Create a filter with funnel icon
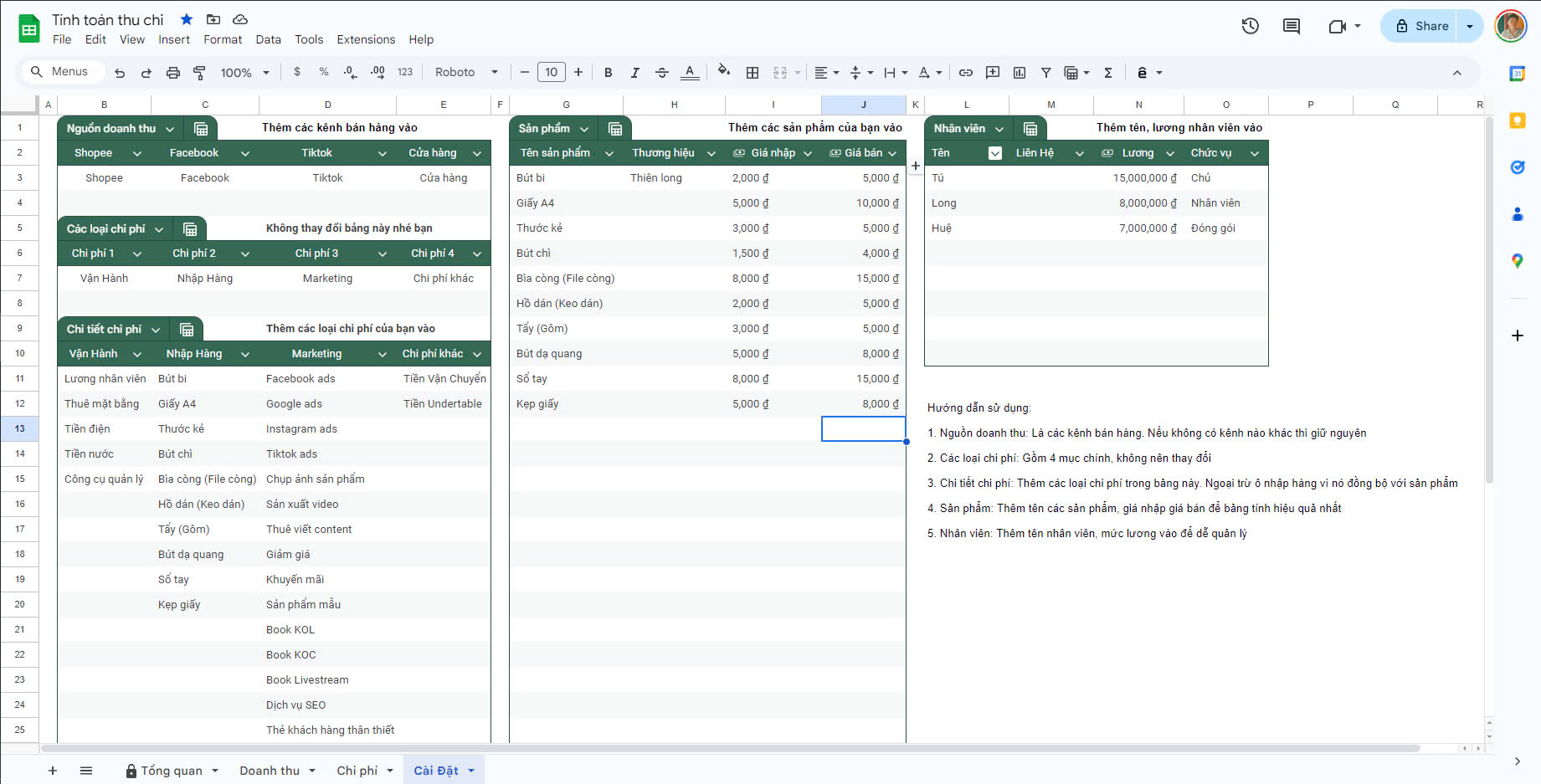 pos(1045,73)
